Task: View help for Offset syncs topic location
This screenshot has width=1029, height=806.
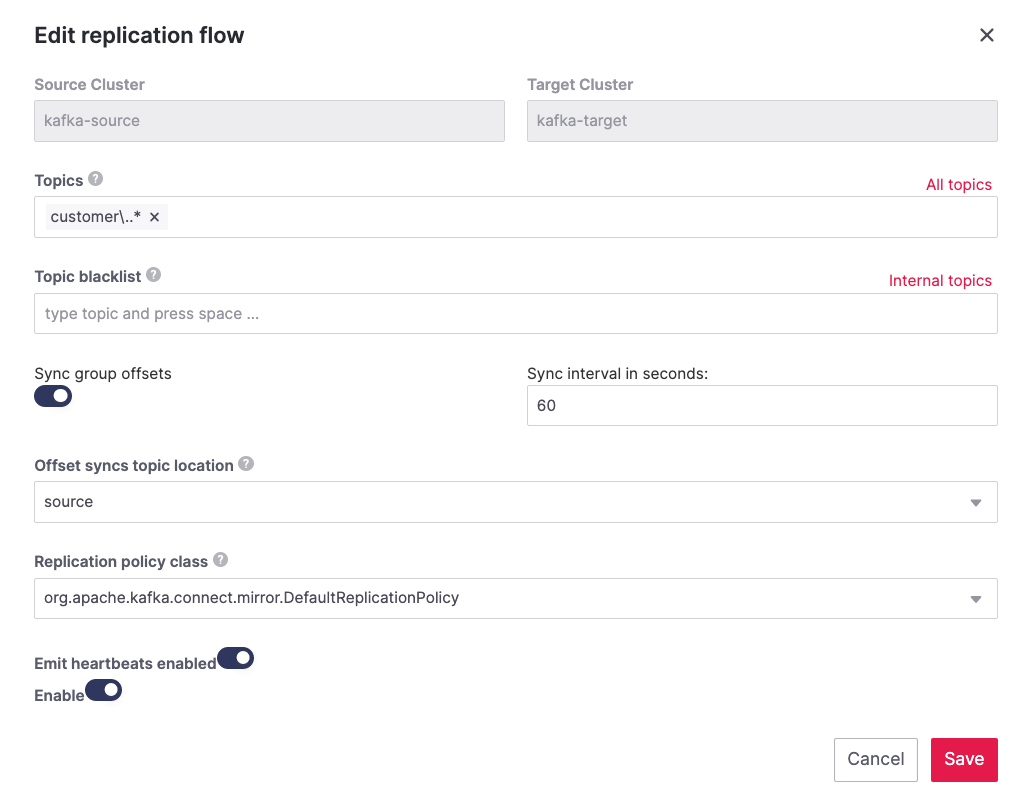Action: (x=246, y=464)
